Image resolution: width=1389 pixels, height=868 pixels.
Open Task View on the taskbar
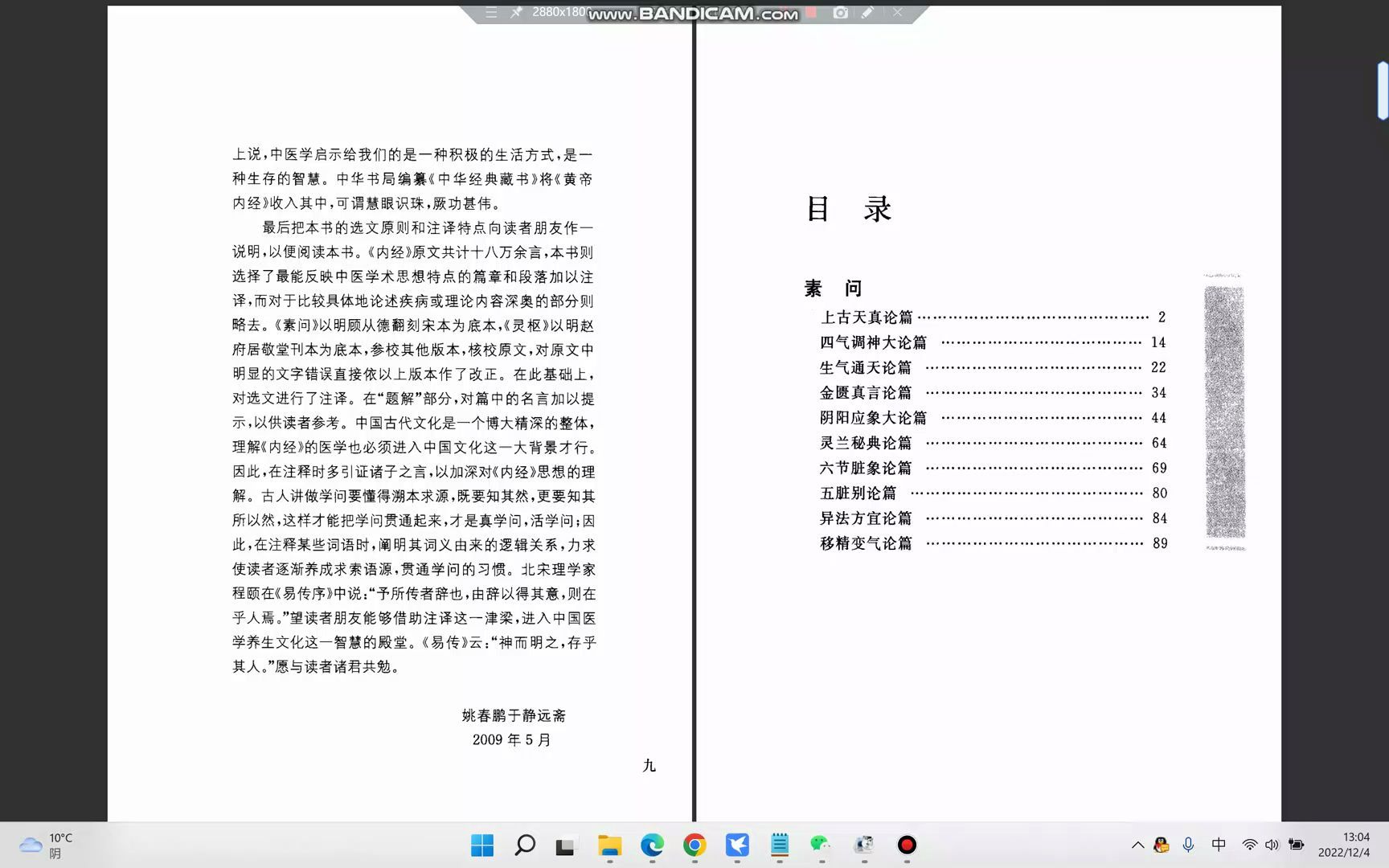pos(566,845)
